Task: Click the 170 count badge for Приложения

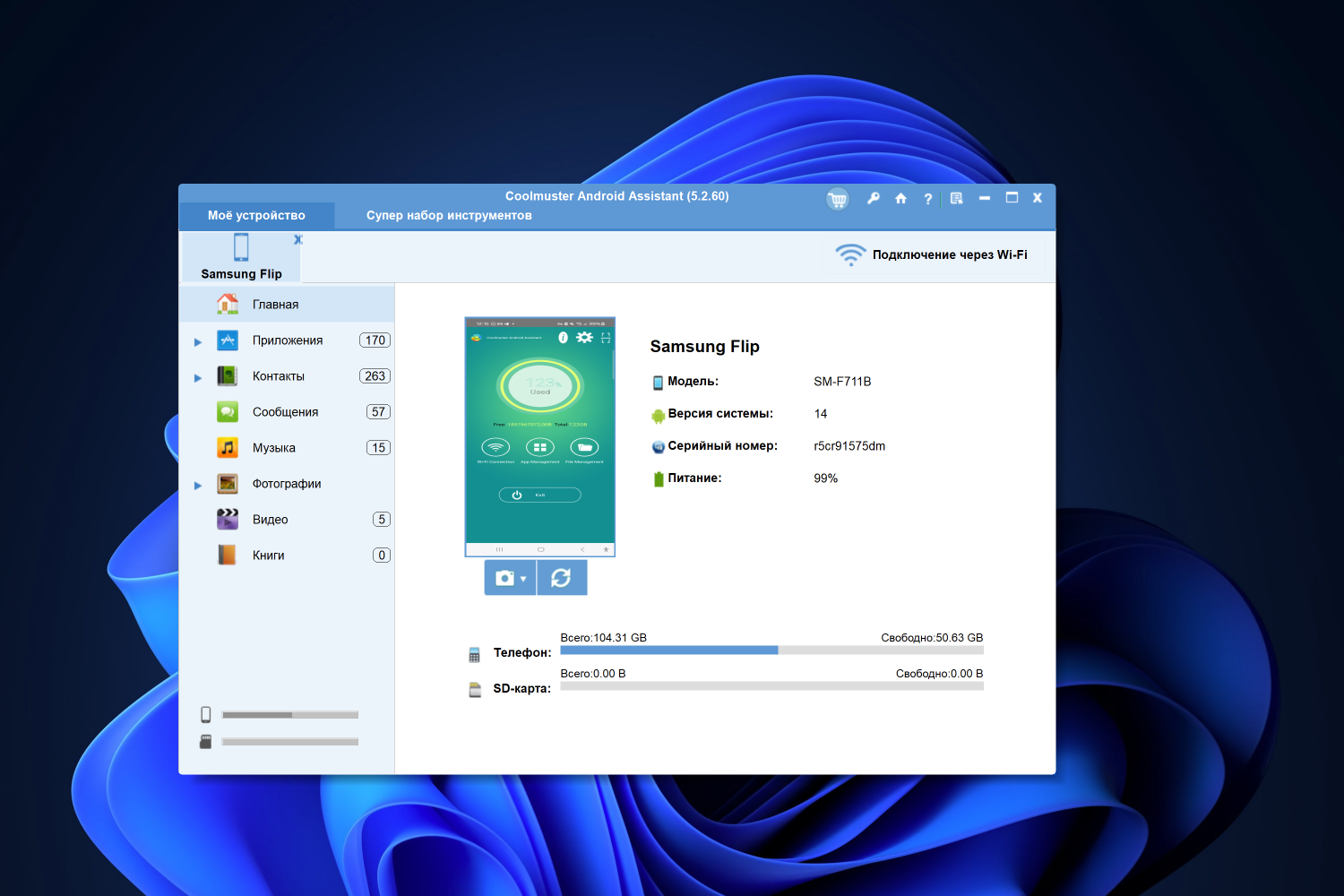Action: point(375,340)
